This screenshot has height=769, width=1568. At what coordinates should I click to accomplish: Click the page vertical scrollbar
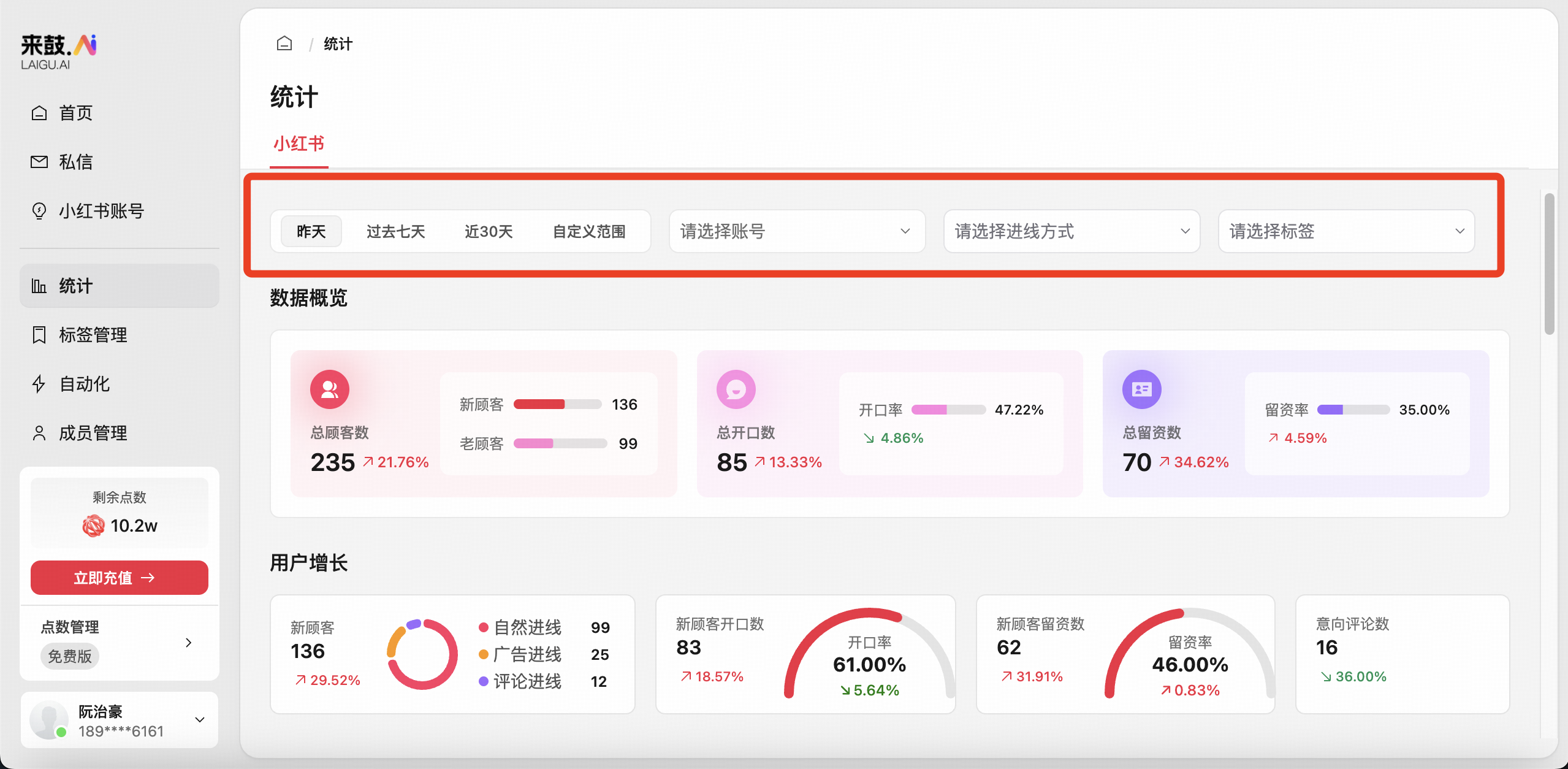pos(1549,264)
